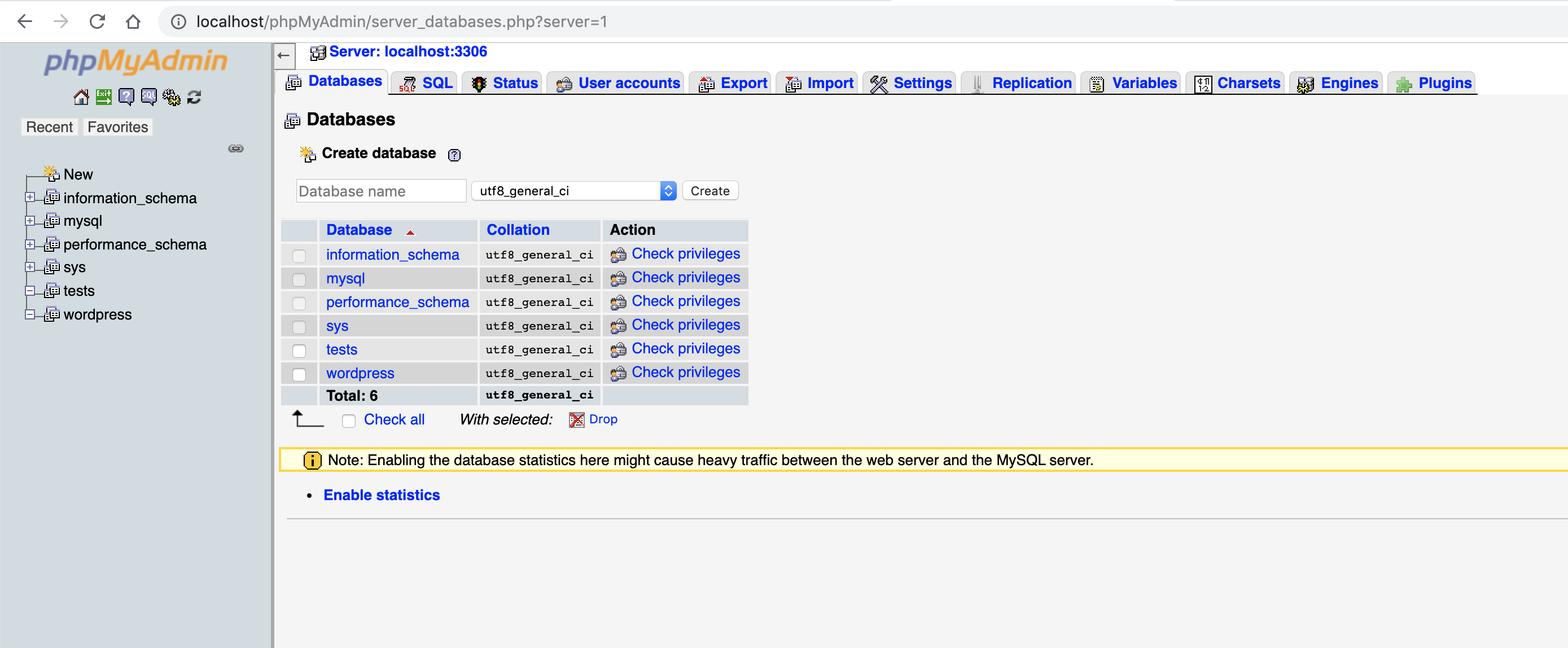Tick the sys row checkbox

pyautogui.click(x=299, y=327)
